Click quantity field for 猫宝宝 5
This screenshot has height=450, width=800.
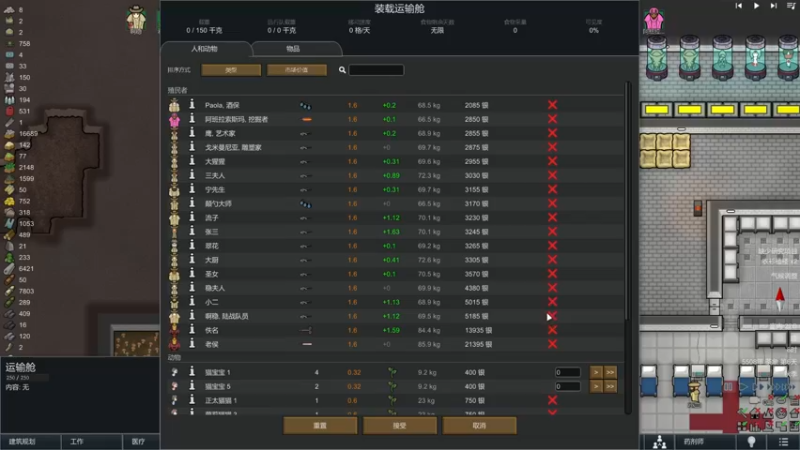coord(567,386)
